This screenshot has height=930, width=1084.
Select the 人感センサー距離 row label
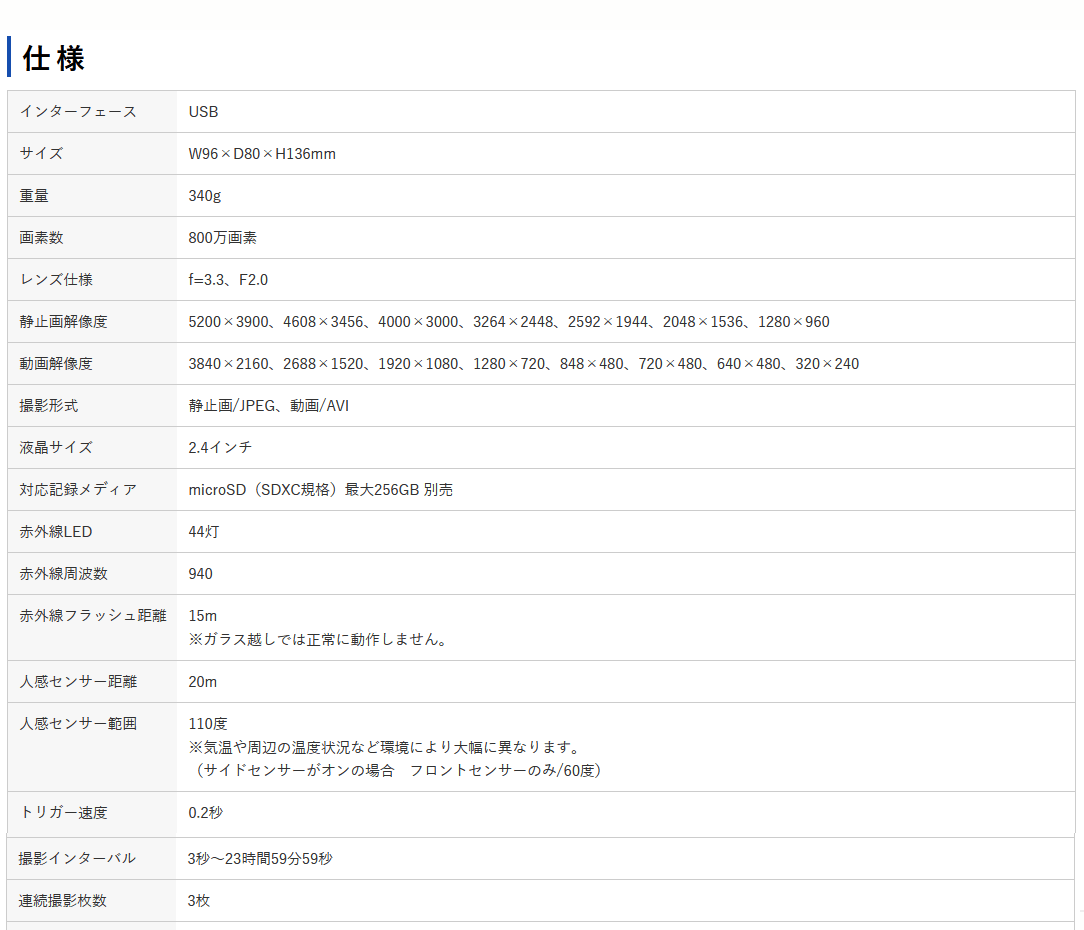[78, 682]
